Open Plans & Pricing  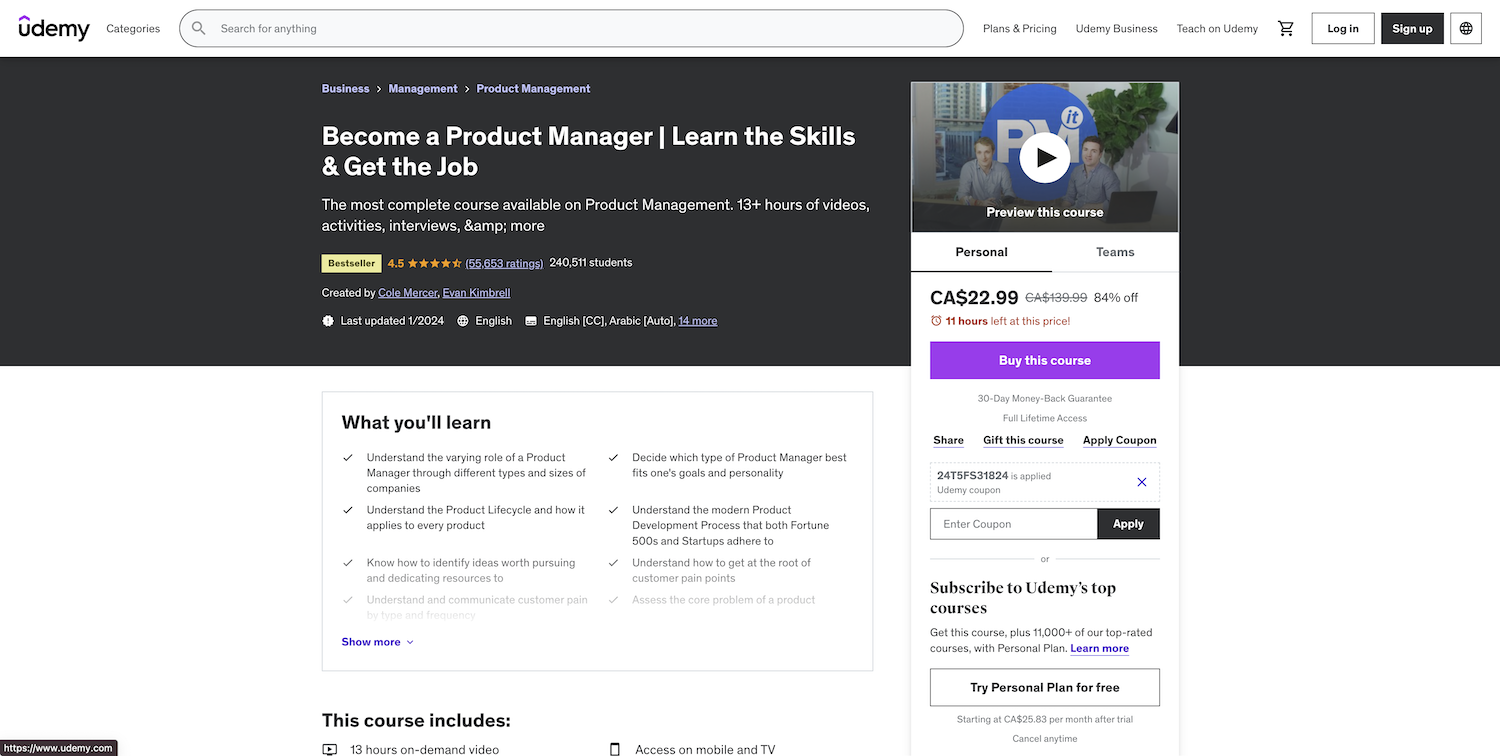tap(1020, 28)
